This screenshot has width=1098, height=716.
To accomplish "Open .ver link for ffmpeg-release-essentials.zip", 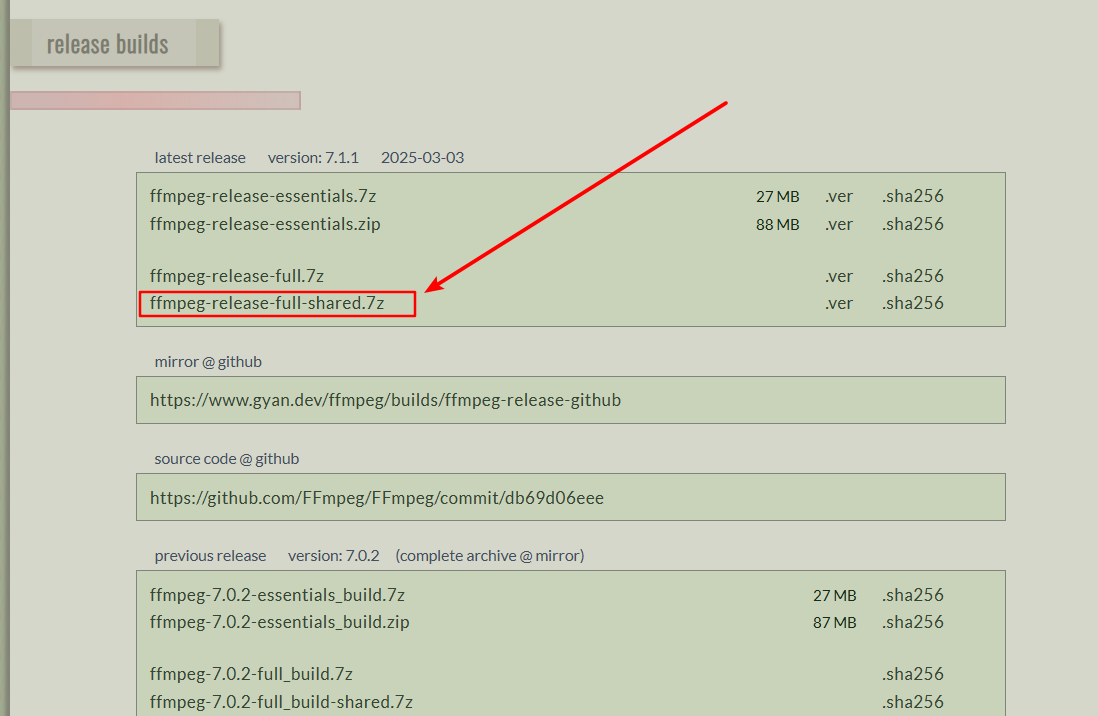I will (x=839, y=224).
